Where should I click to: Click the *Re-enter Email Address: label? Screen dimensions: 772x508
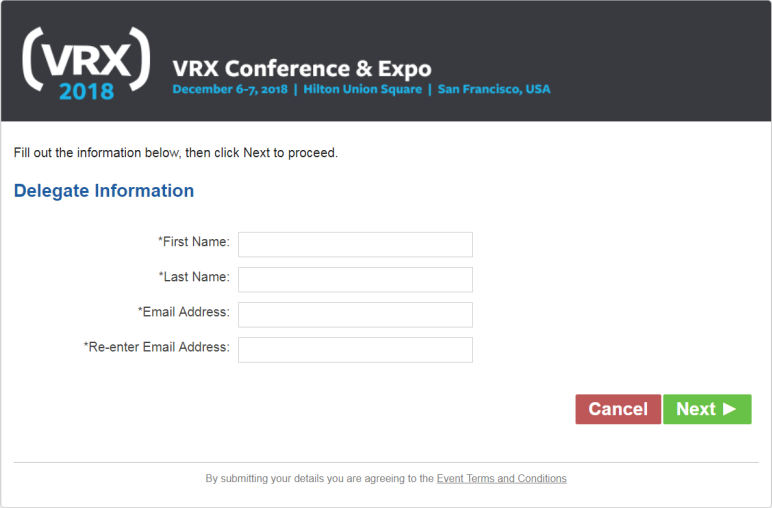click(x=157, y=347)
